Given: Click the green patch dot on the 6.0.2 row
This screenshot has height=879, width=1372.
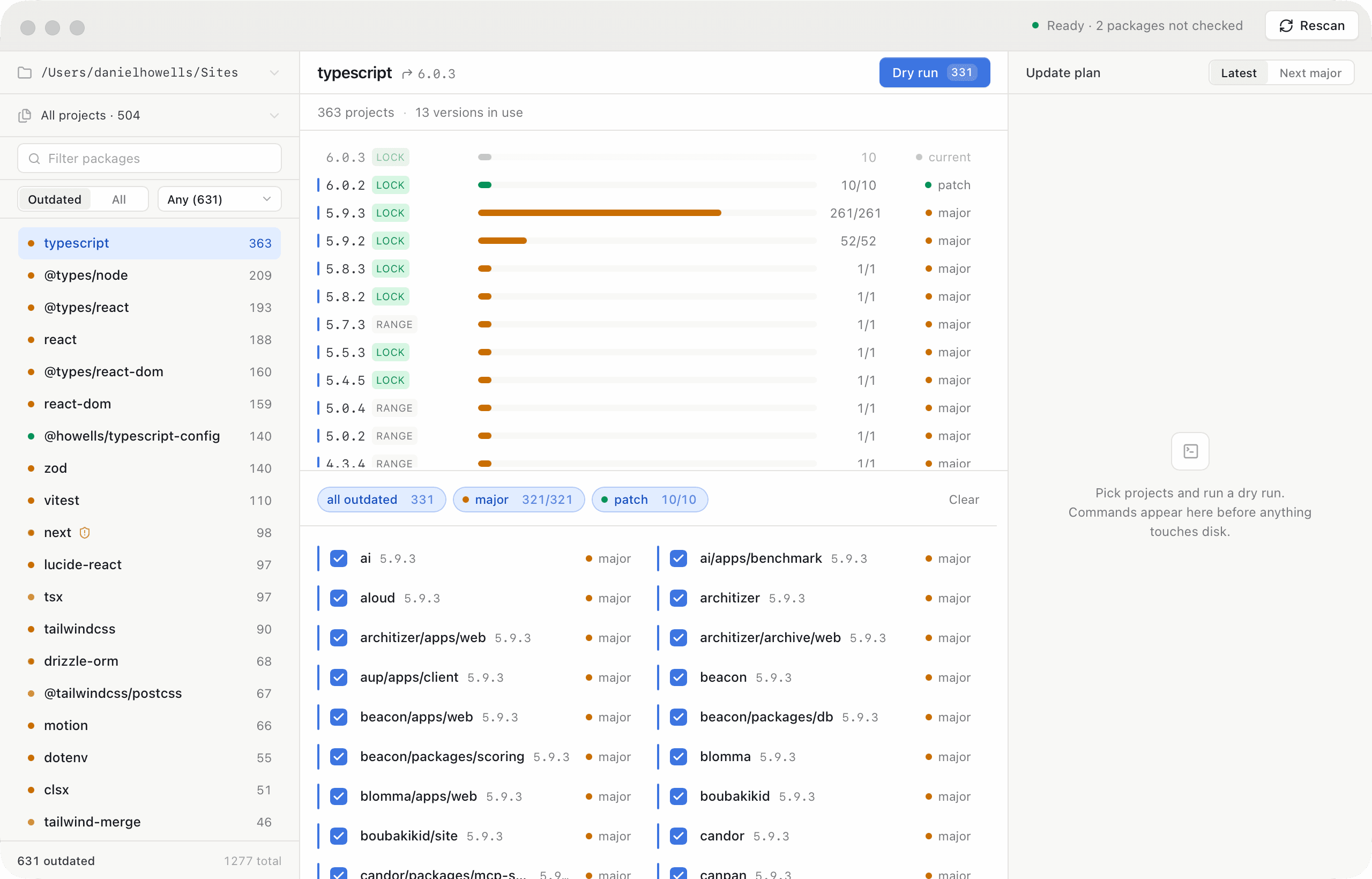Looking at the screenshot, I should click(928, 185).
